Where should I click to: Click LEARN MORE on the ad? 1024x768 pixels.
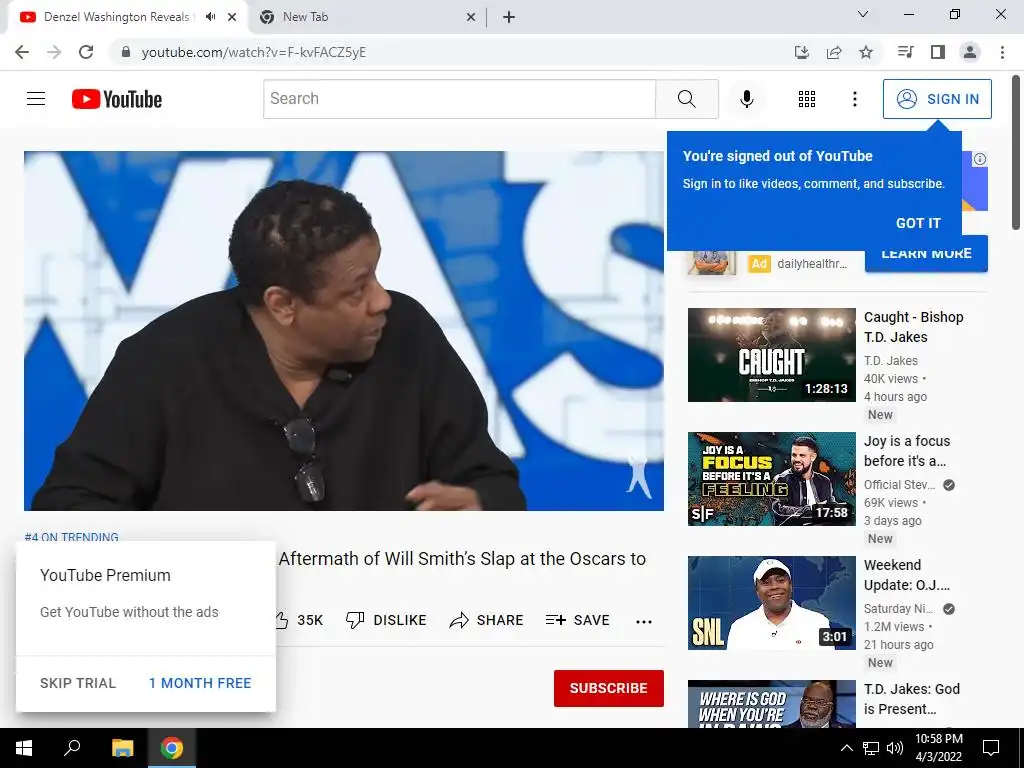[926, 255]
